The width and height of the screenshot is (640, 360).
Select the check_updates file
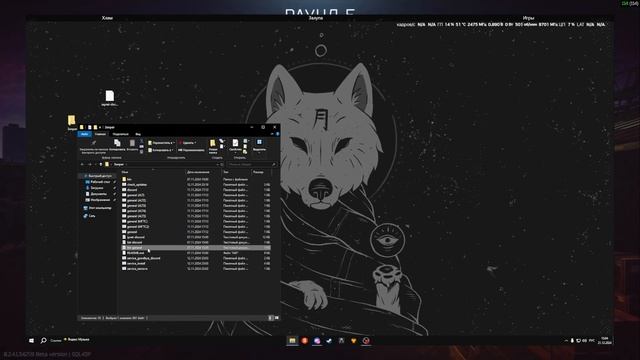point(196,184)
